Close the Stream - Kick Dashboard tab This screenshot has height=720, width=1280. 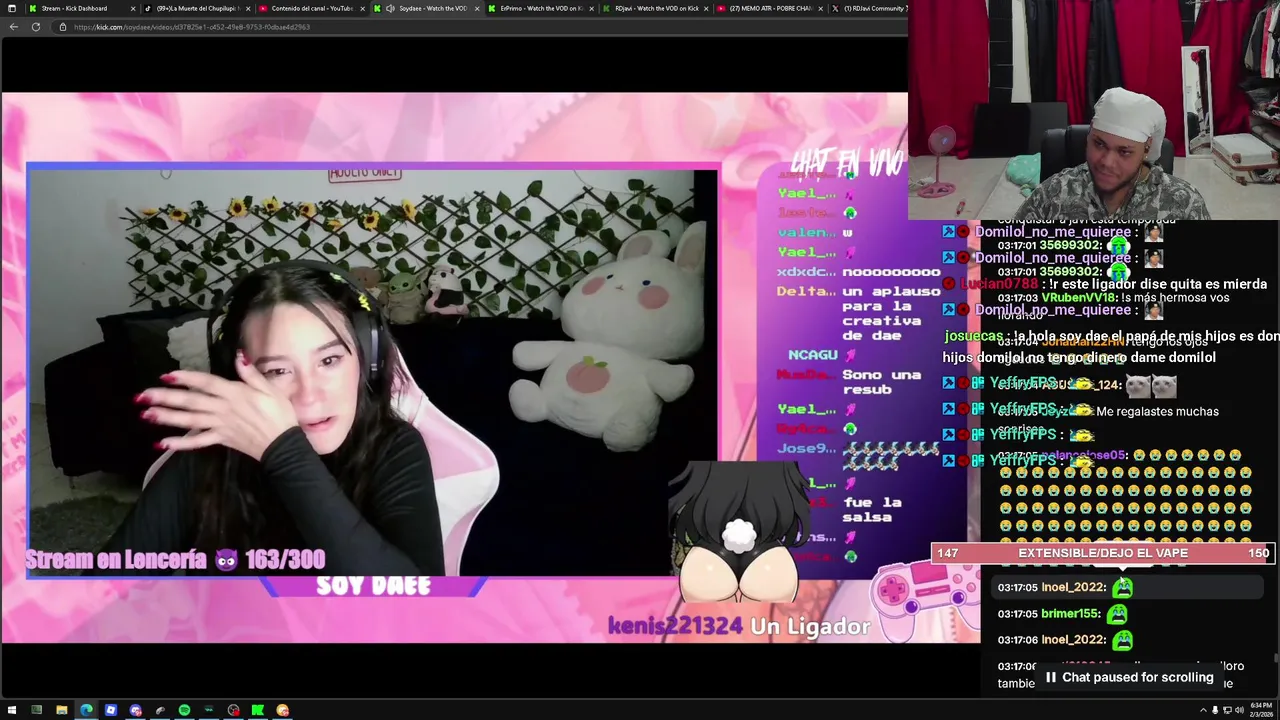[132, 8]
